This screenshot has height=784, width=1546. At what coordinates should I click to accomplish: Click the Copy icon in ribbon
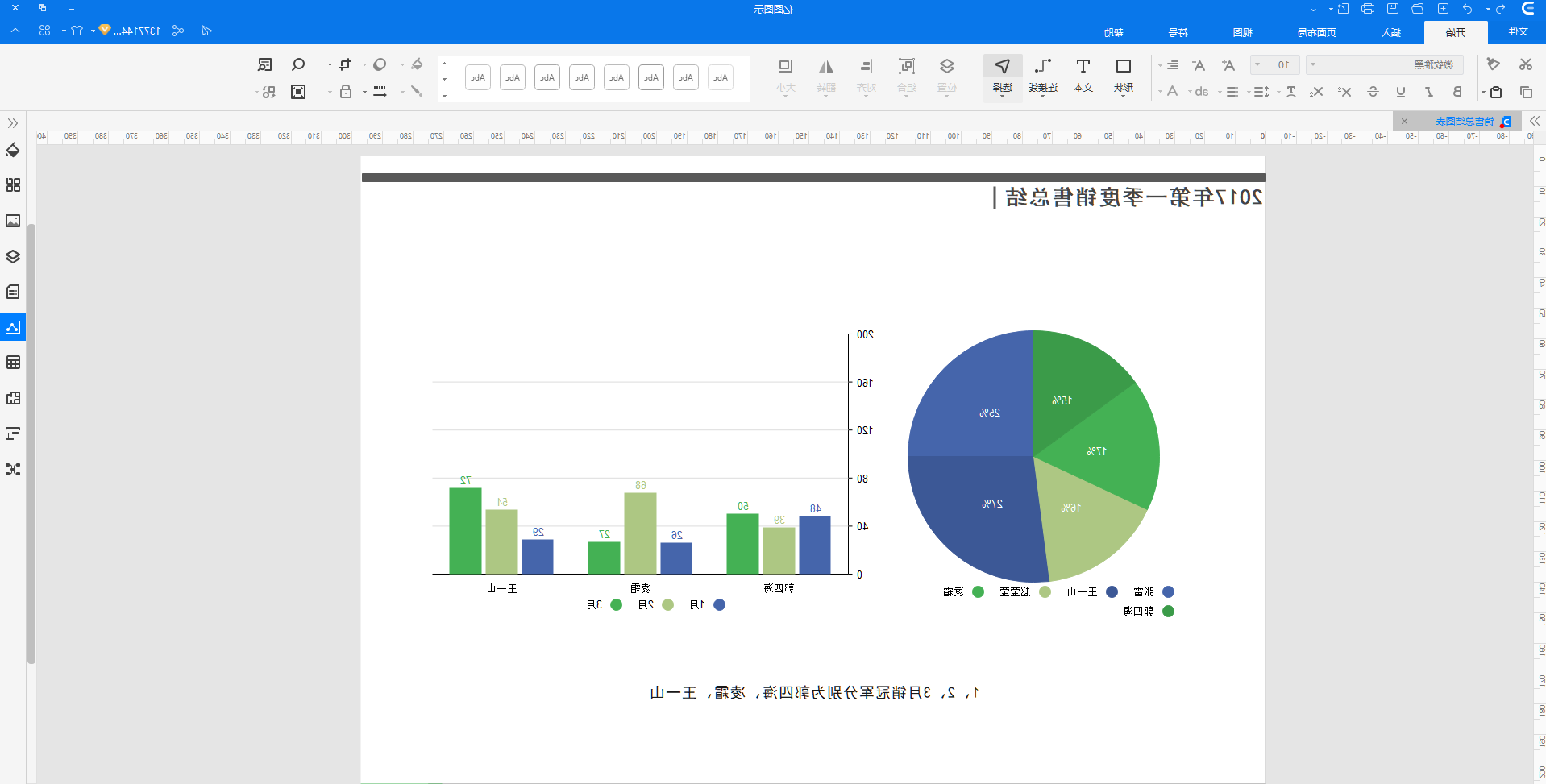coord(1526,92)
